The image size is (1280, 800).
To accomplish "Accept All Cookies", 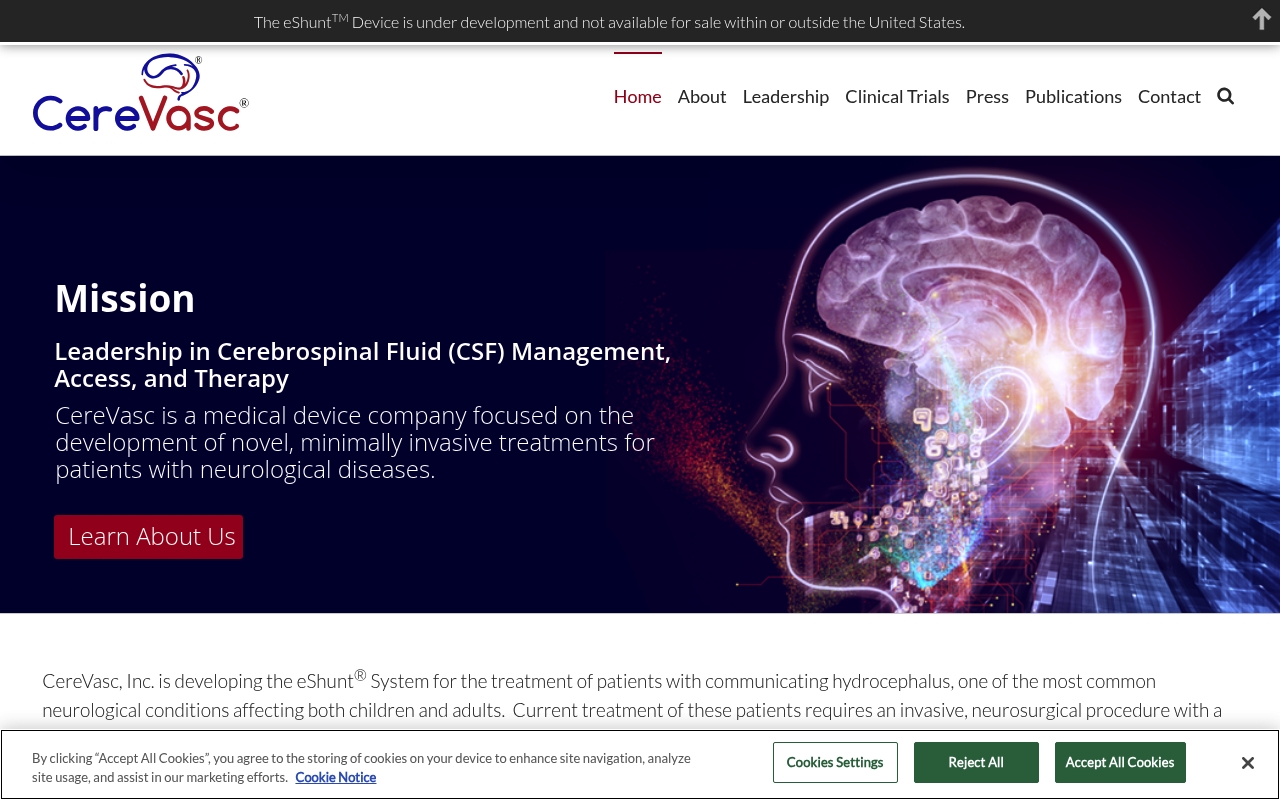I will pyautogui.click(x=1120, y=762).
